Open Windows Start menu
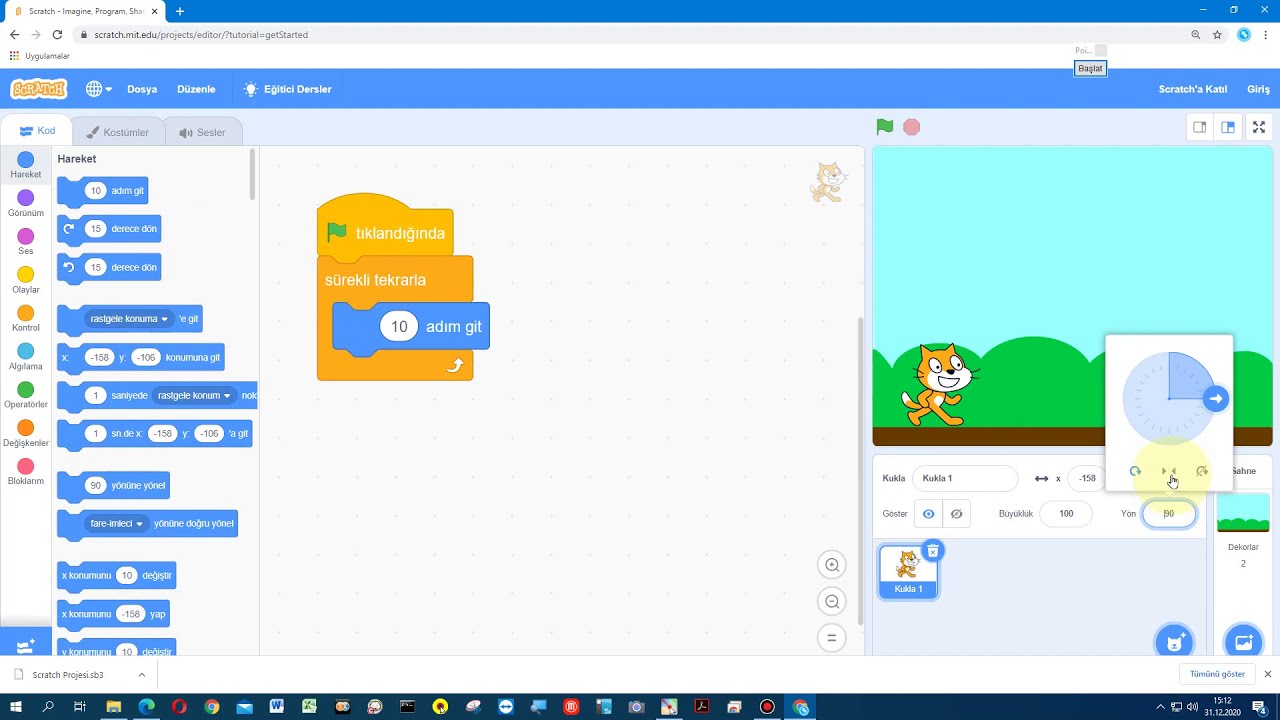1280x720 pixels. (15, 707)
